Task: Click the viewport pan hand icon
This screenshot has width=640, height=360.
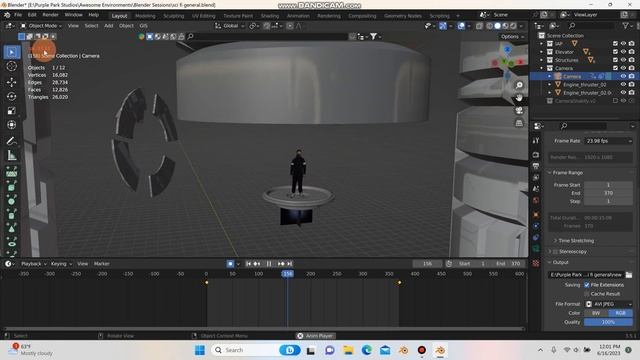Action: point(519,98)
